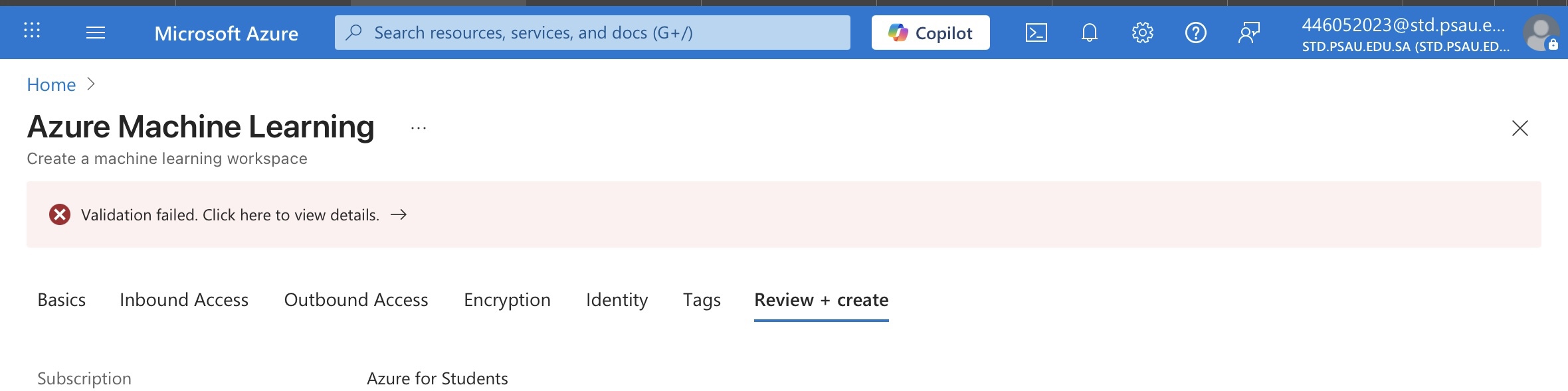The height and width of the screenshot is (391, 1568).
Task: Switch to the Basics tab
Action: pos(62,300)
